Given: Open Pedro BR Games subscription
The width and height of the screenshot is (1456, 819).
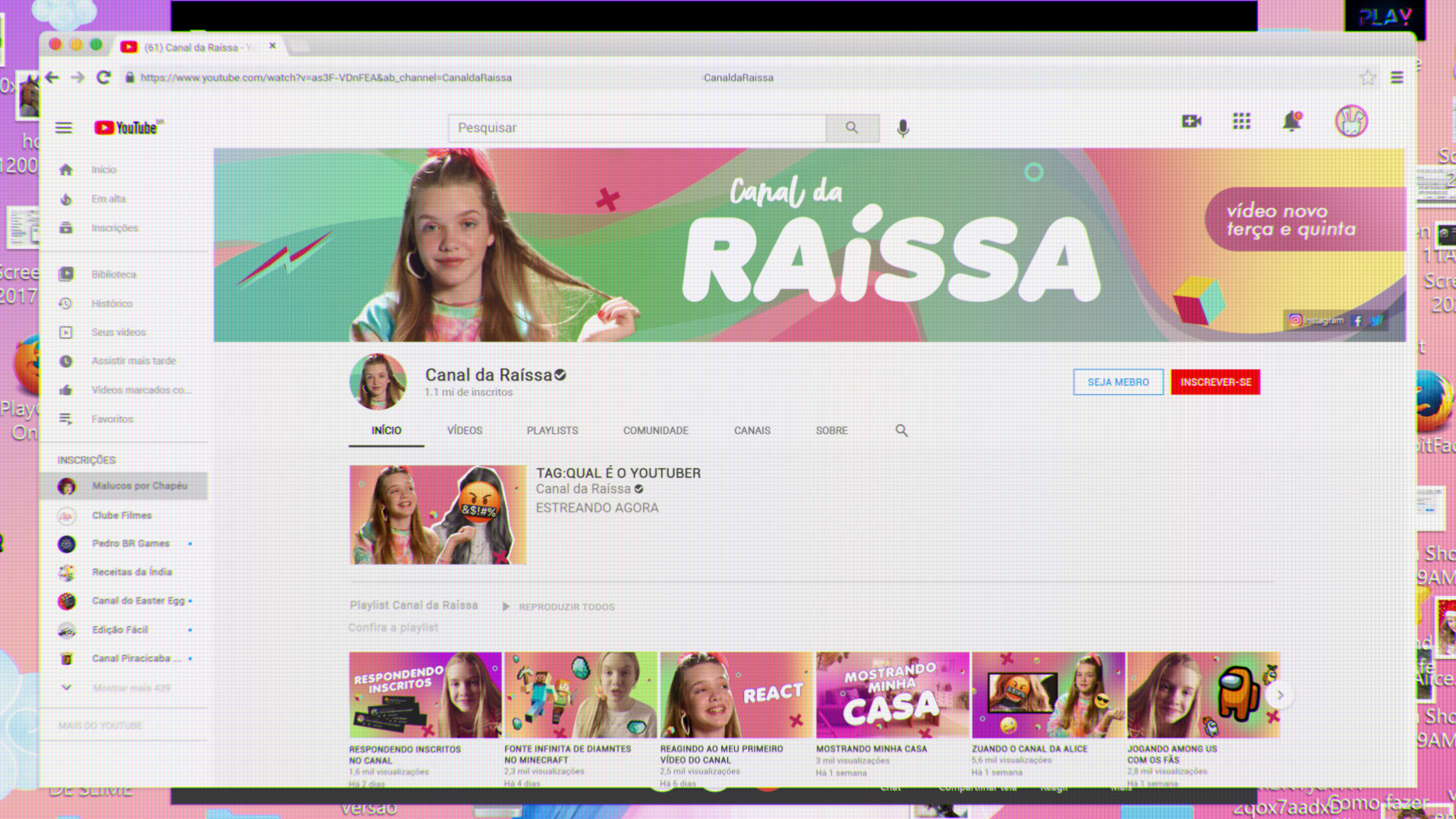Looking at the screenshot, I should coord(124,544).
